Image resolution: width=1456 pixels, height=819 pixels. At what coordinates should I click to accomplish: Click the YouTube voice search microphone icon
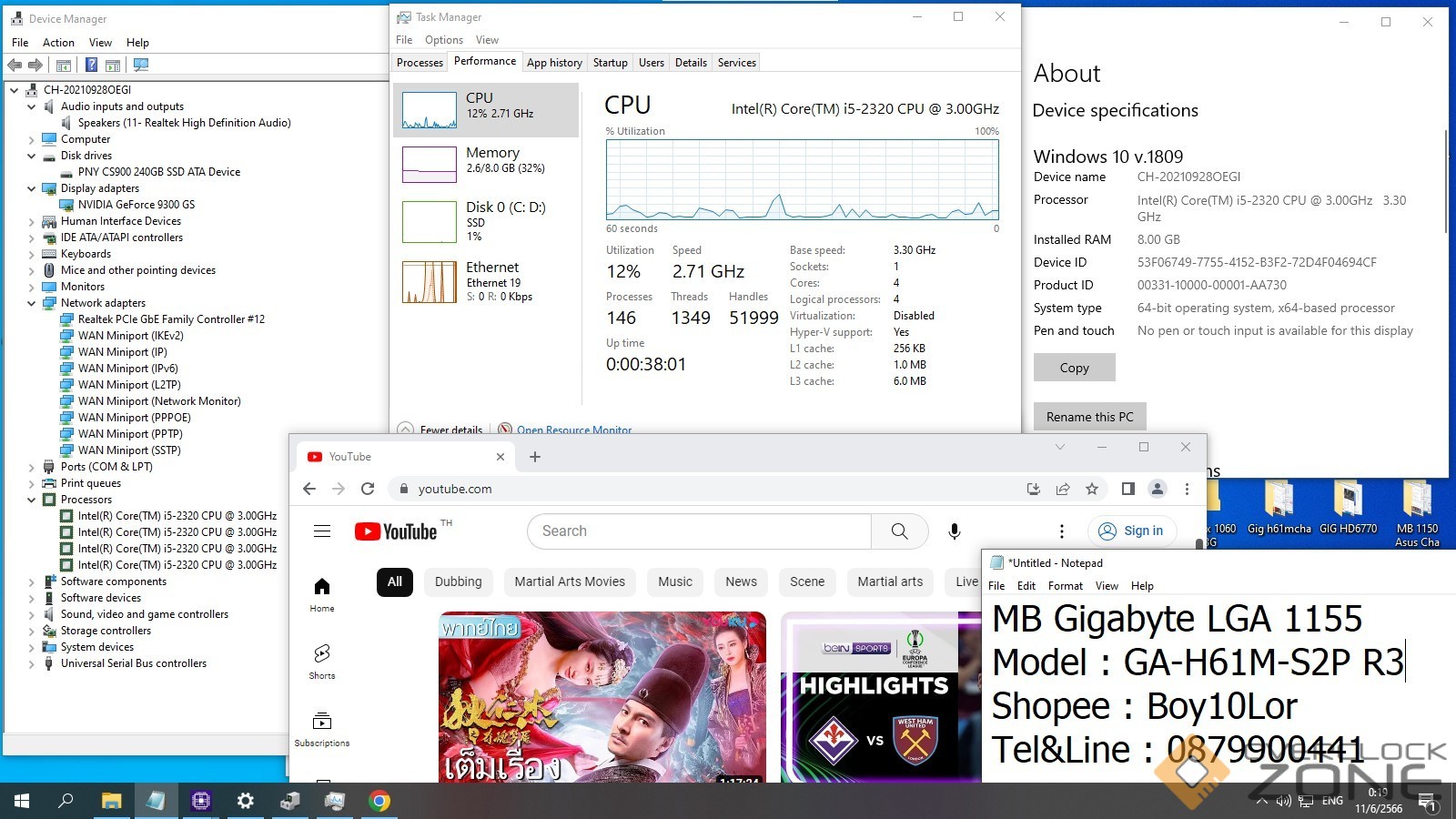(x=954, y=531)
